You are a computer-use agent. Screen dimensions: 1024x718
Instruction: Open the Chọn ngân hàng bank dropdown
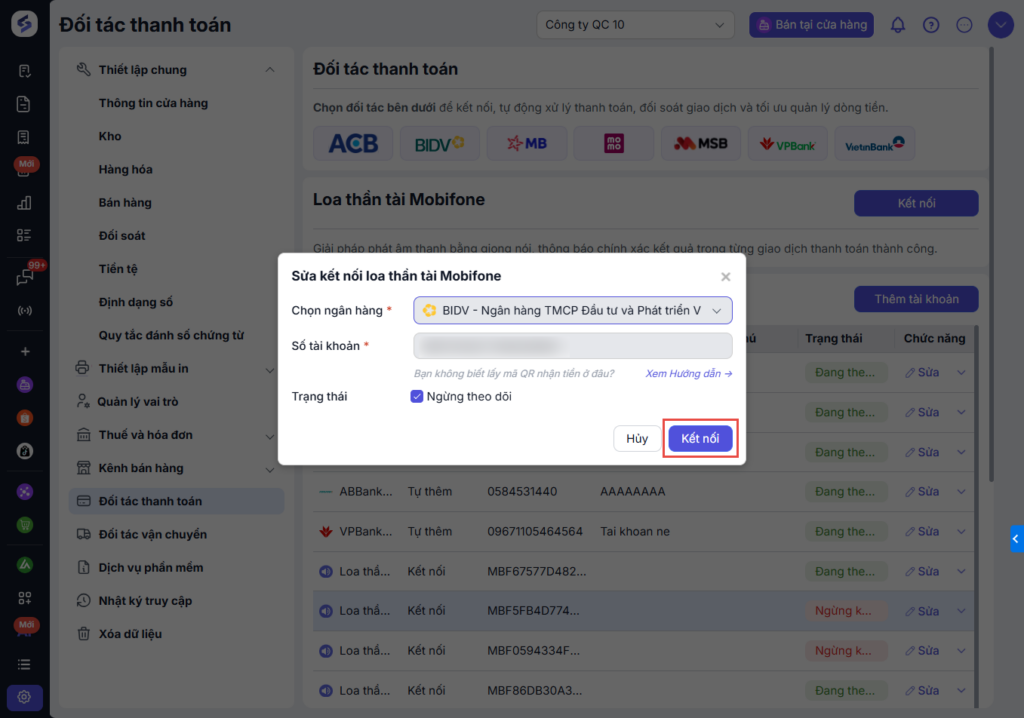[x=572, y=311]
